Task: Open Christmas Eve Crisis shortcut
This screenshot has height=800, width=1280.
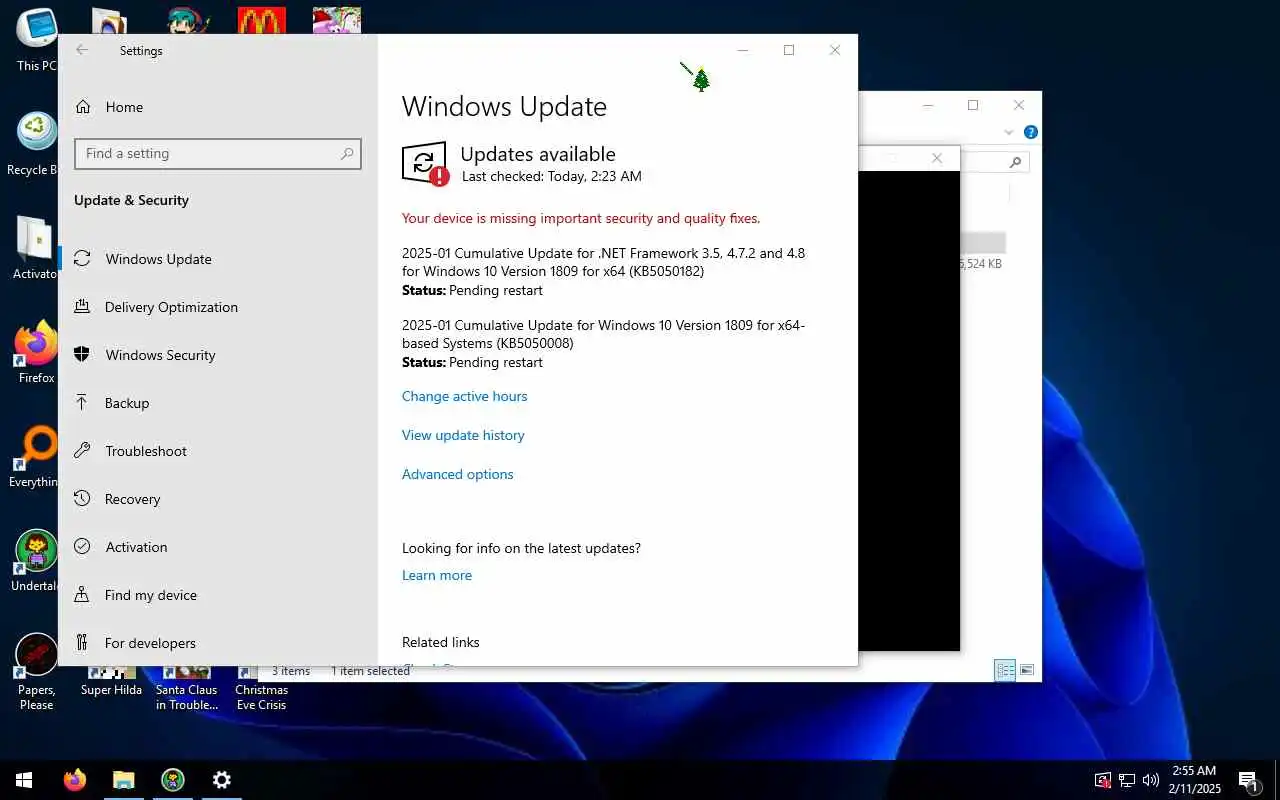Action: coord(261,688)
